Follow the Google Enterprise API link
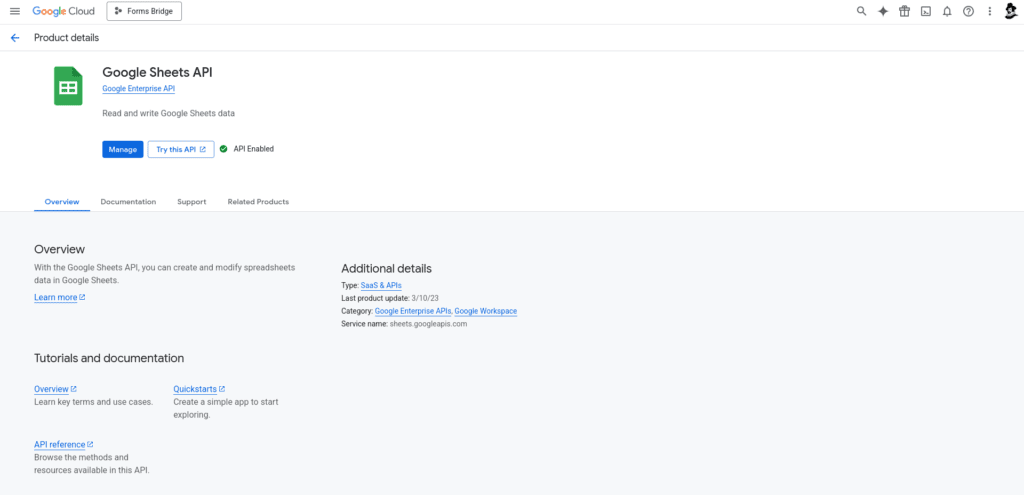 [138, 89]
